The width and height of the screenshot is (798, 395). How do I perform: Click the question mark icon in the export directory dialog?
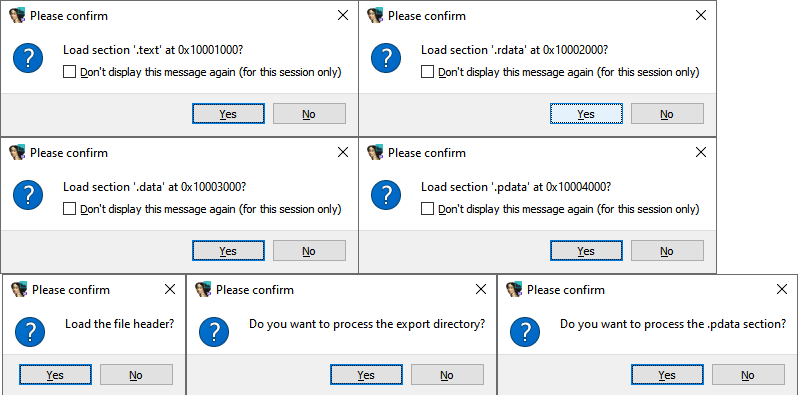[214, 332]
